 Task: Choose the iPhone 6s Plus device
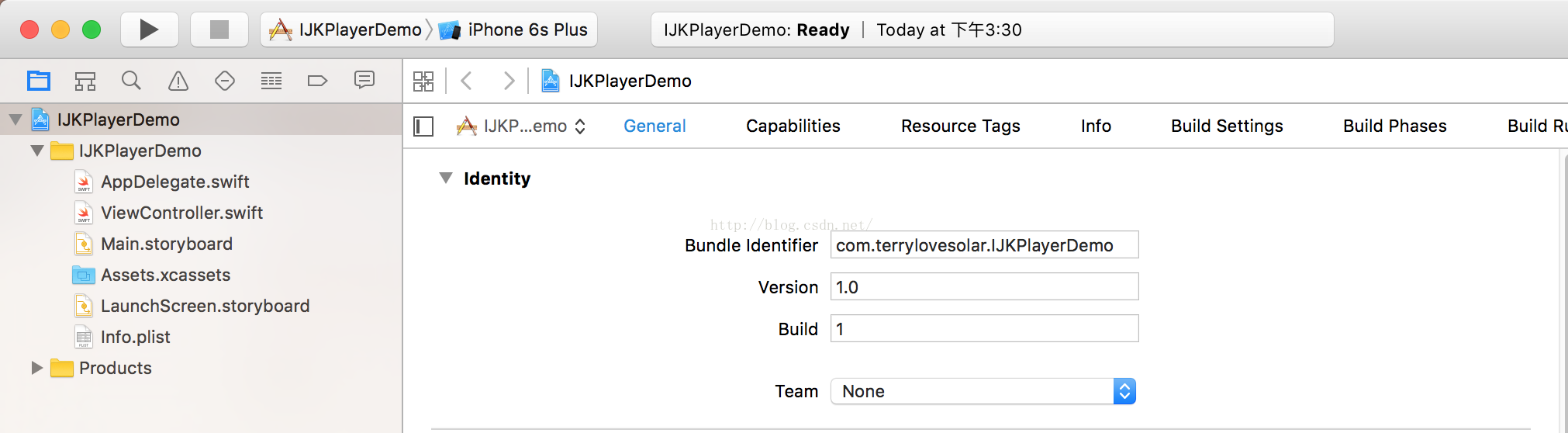[x=514, y=29]
